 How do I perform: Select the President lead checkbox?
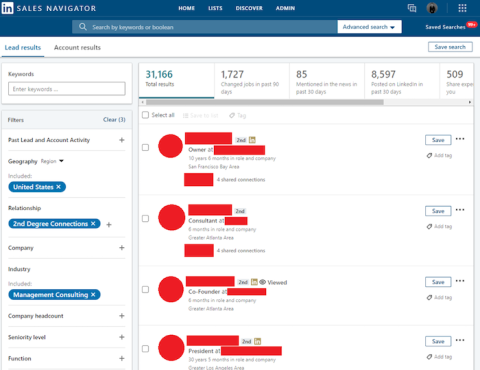point(145,349)
